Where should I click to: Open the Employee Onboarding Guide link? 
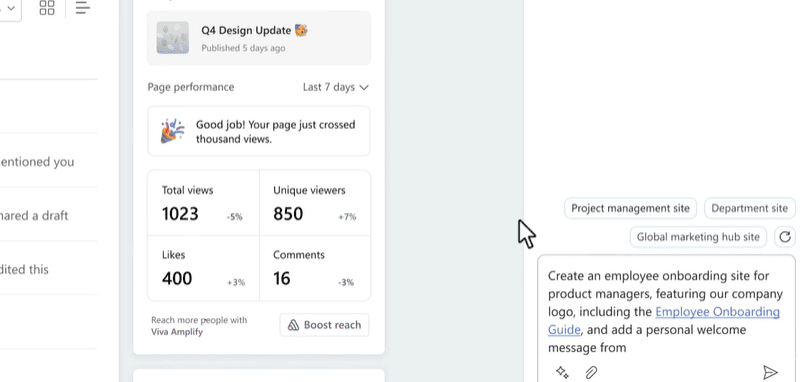(664, 321)
